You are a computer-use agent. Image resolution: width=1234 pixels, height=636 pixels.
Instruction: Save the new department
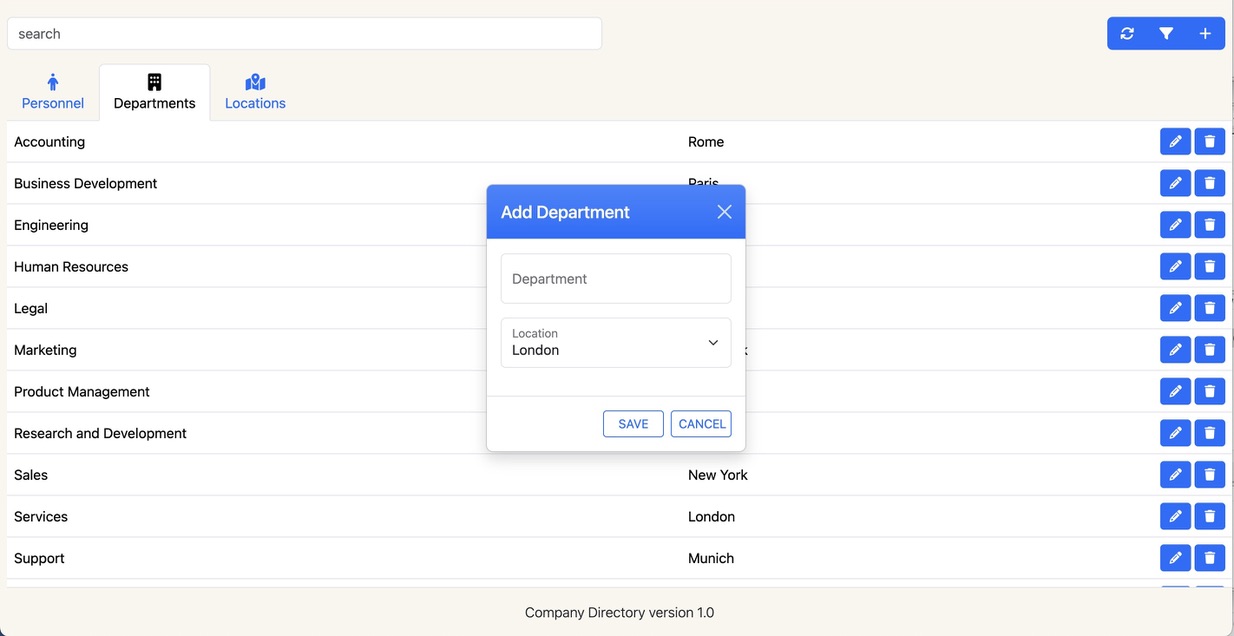coord(633,423)
